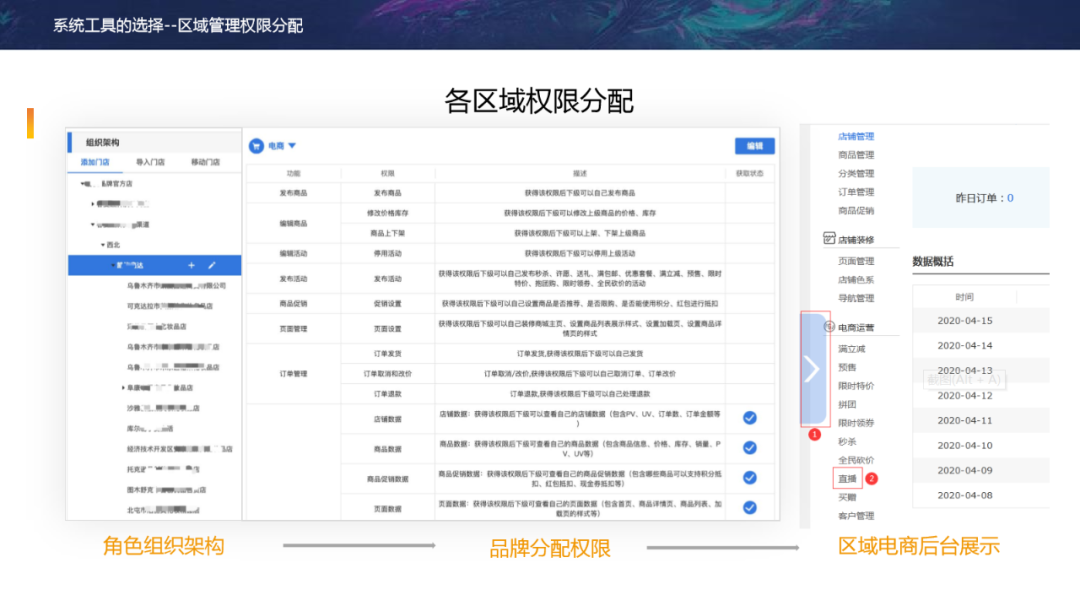
Task: Open 预售 menu item
Action: pyautogui.click(x=847, y=368)
